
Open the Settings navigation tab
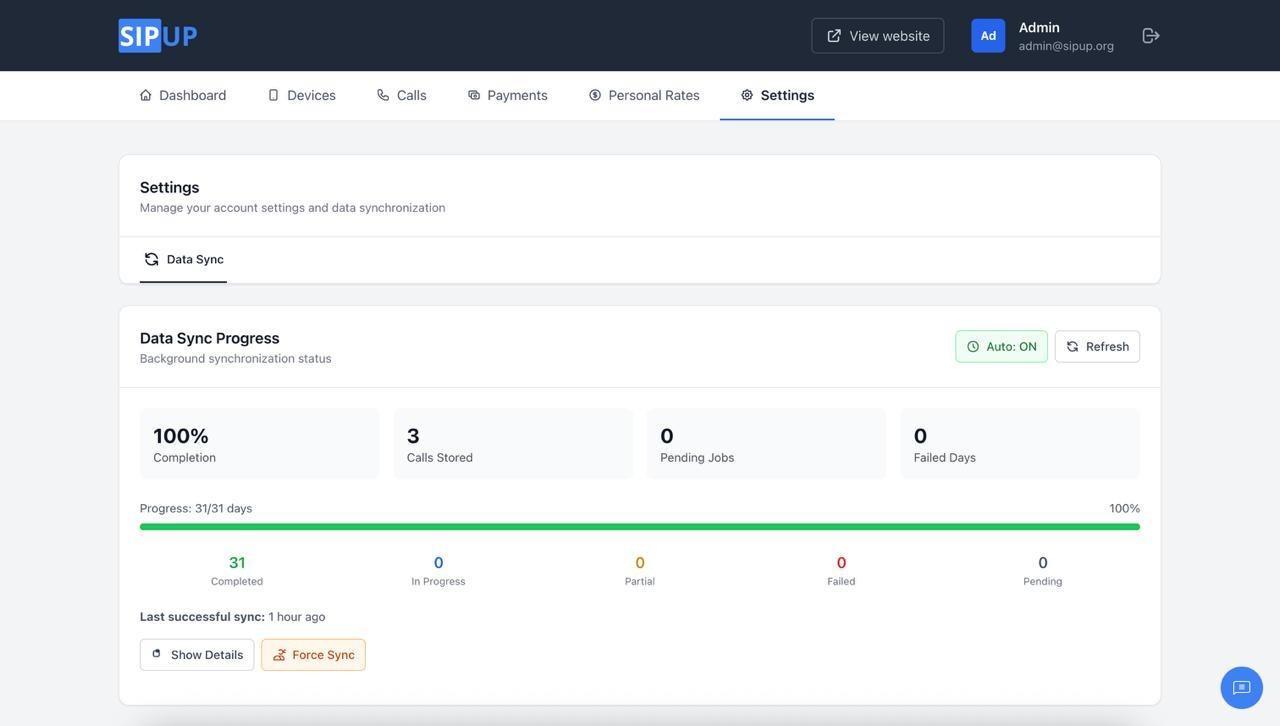coord(777,95)
